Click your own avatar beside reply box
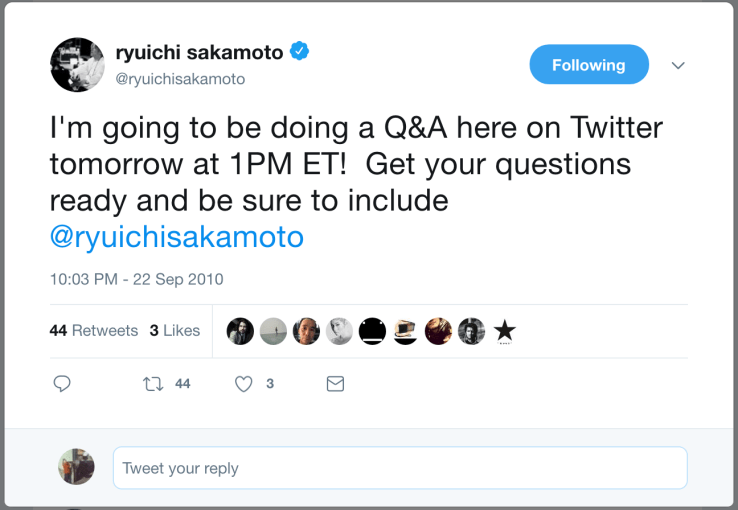The image size is (738, 510). (77, 467)
